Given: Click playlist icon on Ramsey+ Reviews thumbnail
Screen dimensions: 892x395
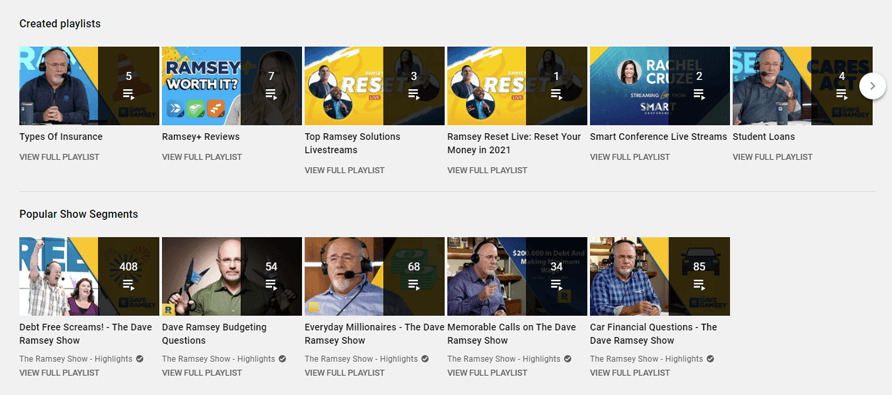Looking at the screenshot, I should click(x=271, y=93).
